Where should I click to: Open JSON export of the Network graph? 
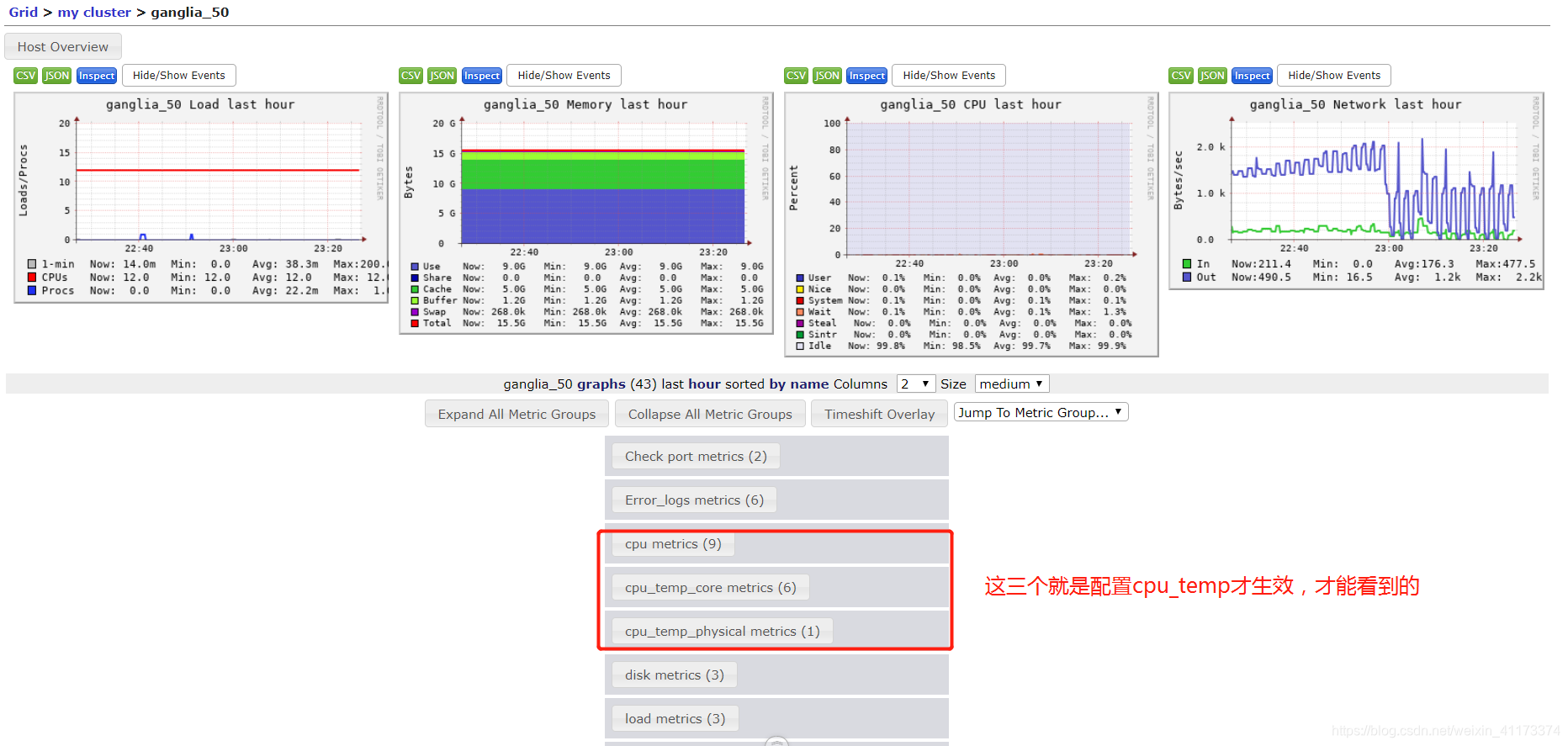(x=1212, y=76)
